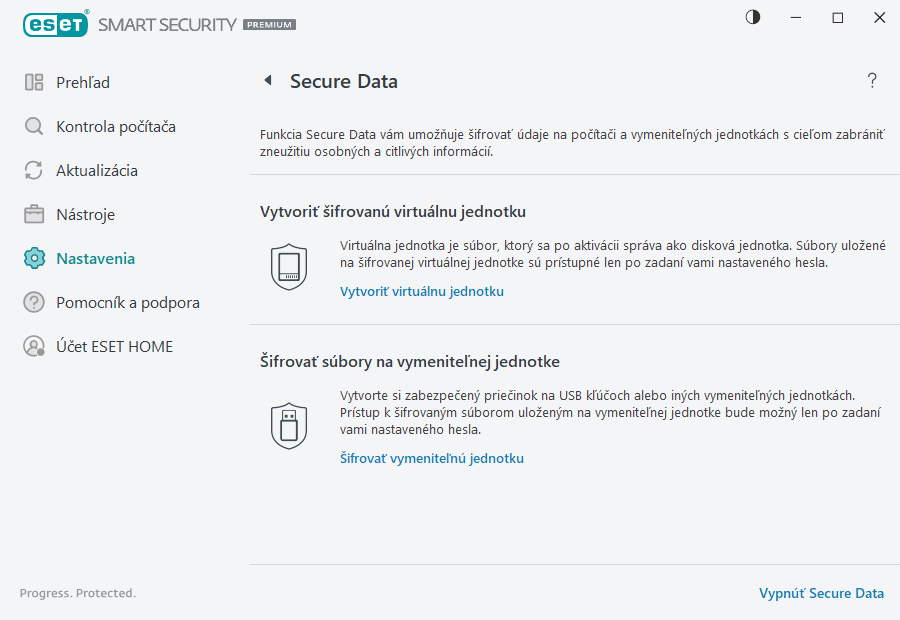Click Vytvoriť virtuálnu jednotku link

coord(421,290)
